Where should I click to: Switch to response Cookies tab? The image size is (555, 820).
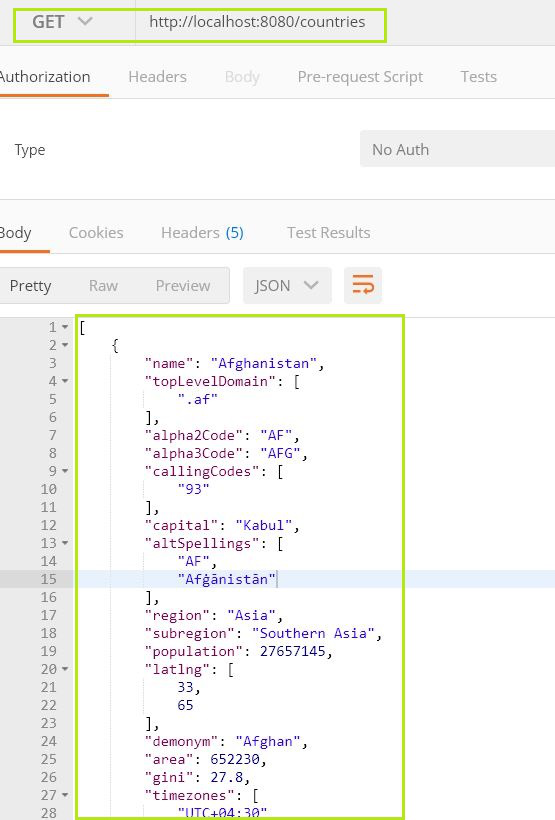point(96,233)
